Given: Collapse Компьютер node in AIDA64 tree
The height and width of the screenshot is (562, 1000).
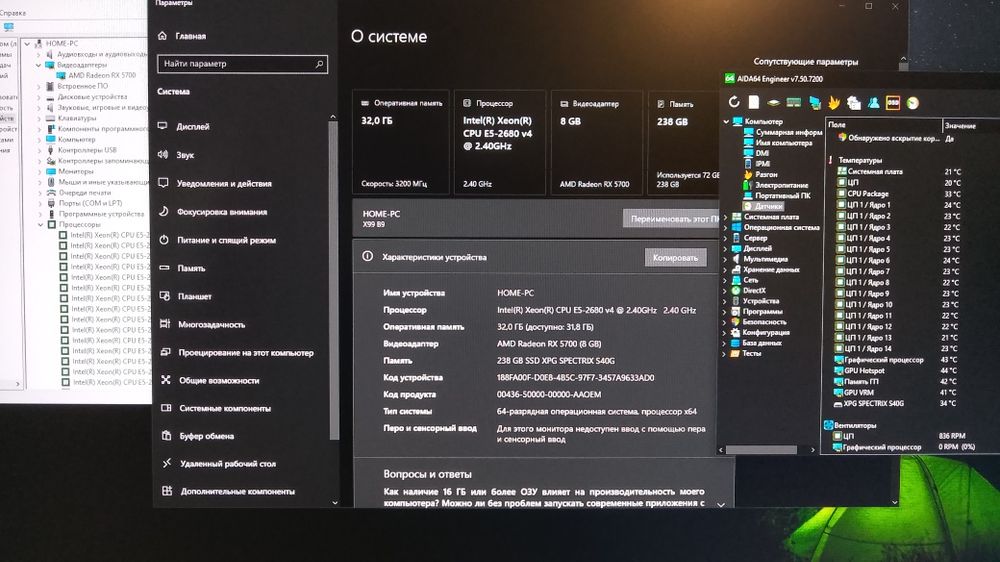Looking at the screenshot, I should click(726, 121).
